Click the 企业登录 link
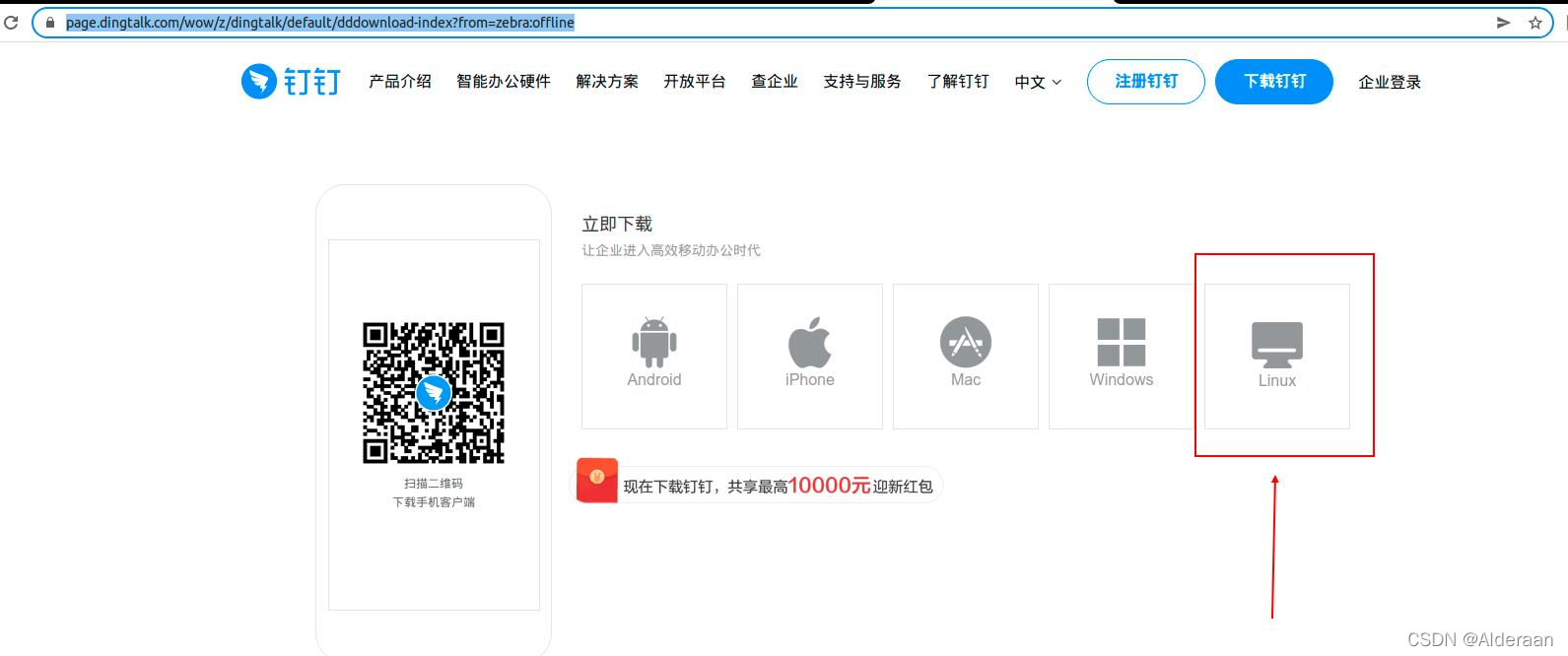Screen dimensions: 1568x656 click(x=1390, y=82)
